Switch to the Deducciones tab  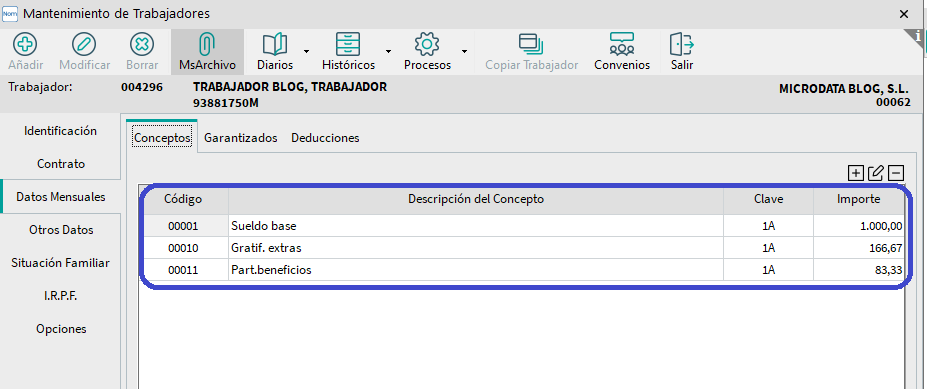pos(325,138)
